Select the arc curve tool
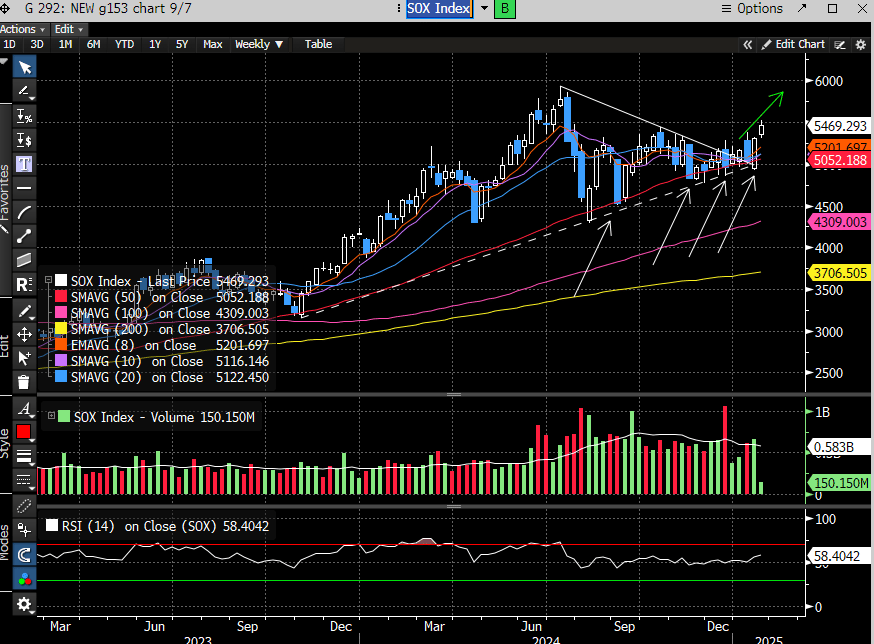 pyautogui.click(x=24, y=212)
